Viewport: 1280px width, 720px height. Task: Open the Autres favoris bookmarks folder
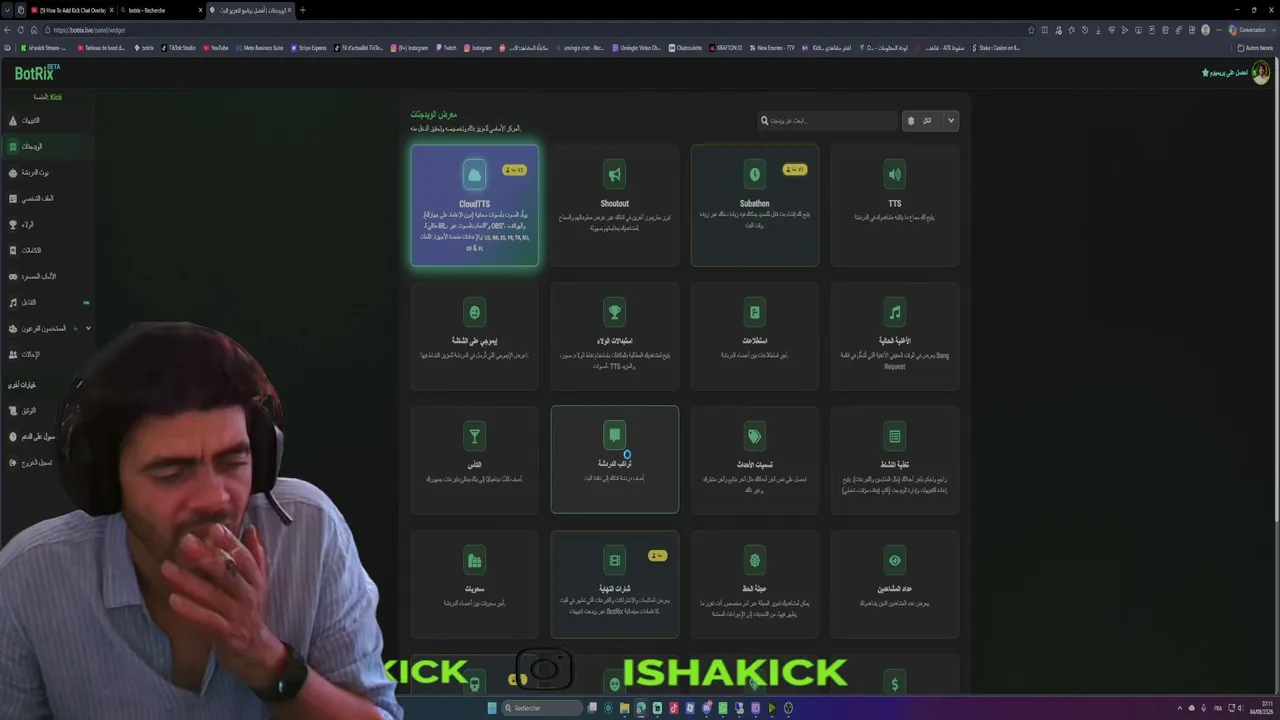pyautogui.click(x=1255, y=47)
